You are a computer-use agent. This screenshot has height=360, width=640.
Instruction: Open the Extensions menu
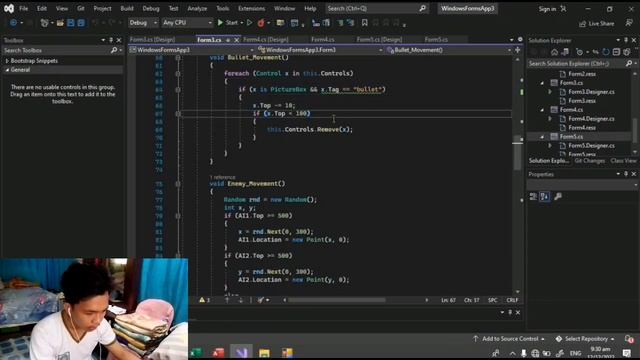[x=251, y=9]
